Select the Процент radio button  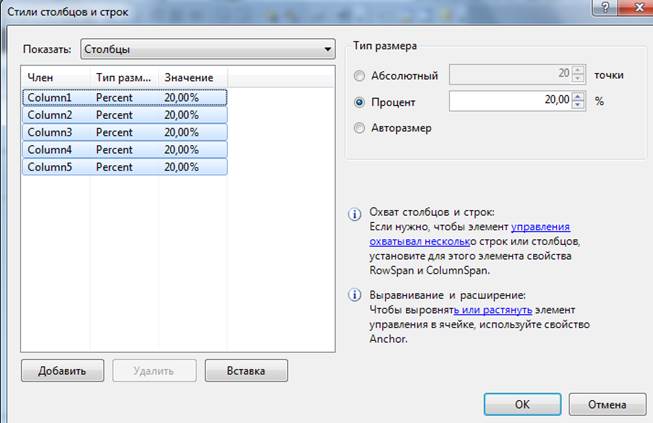359,102
